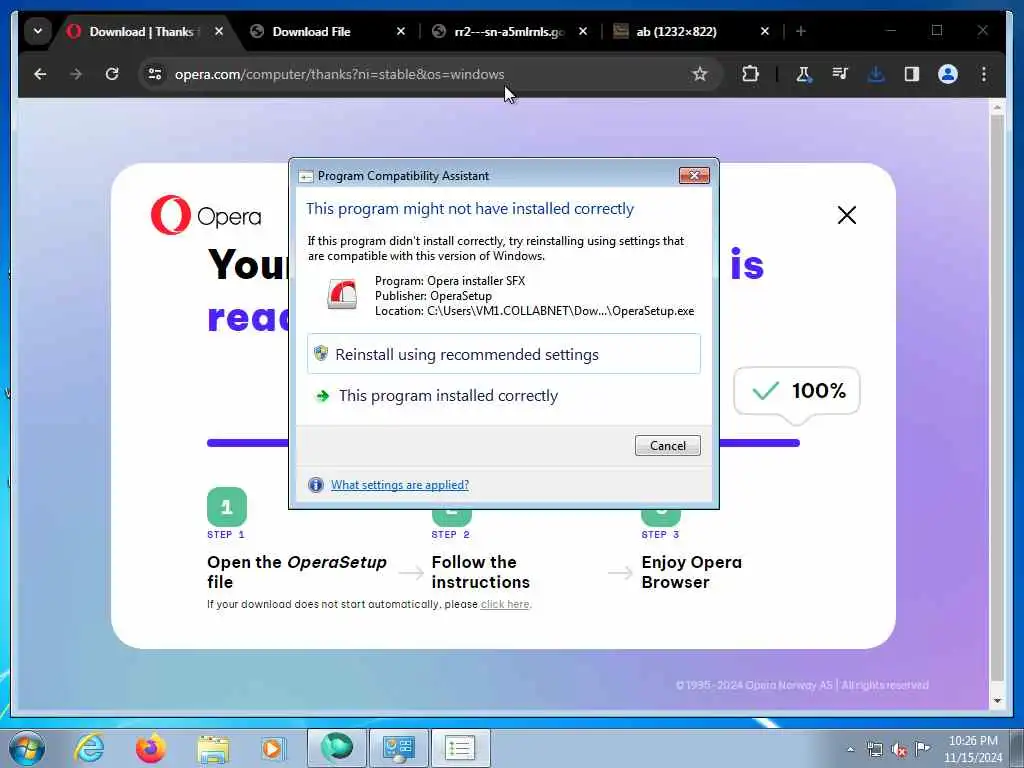Choose Reinstall using recommended settings
1024x768 pixels.
(504, 354)
